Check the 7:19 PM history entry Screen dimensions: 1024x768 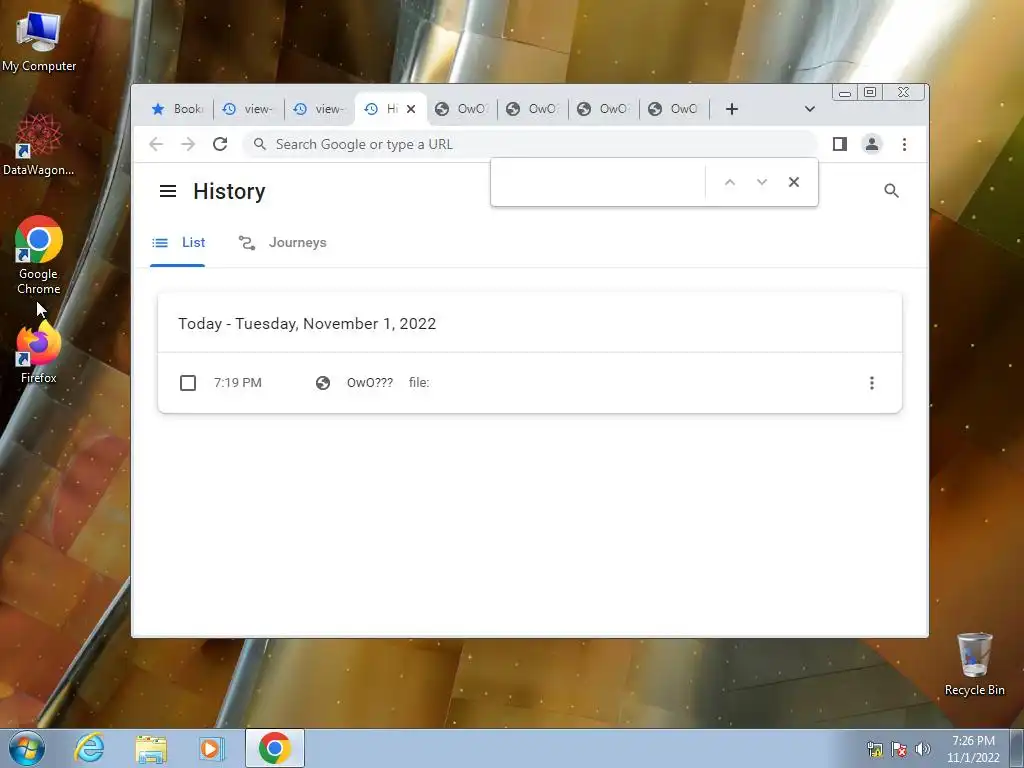click(x=187, y=383)
